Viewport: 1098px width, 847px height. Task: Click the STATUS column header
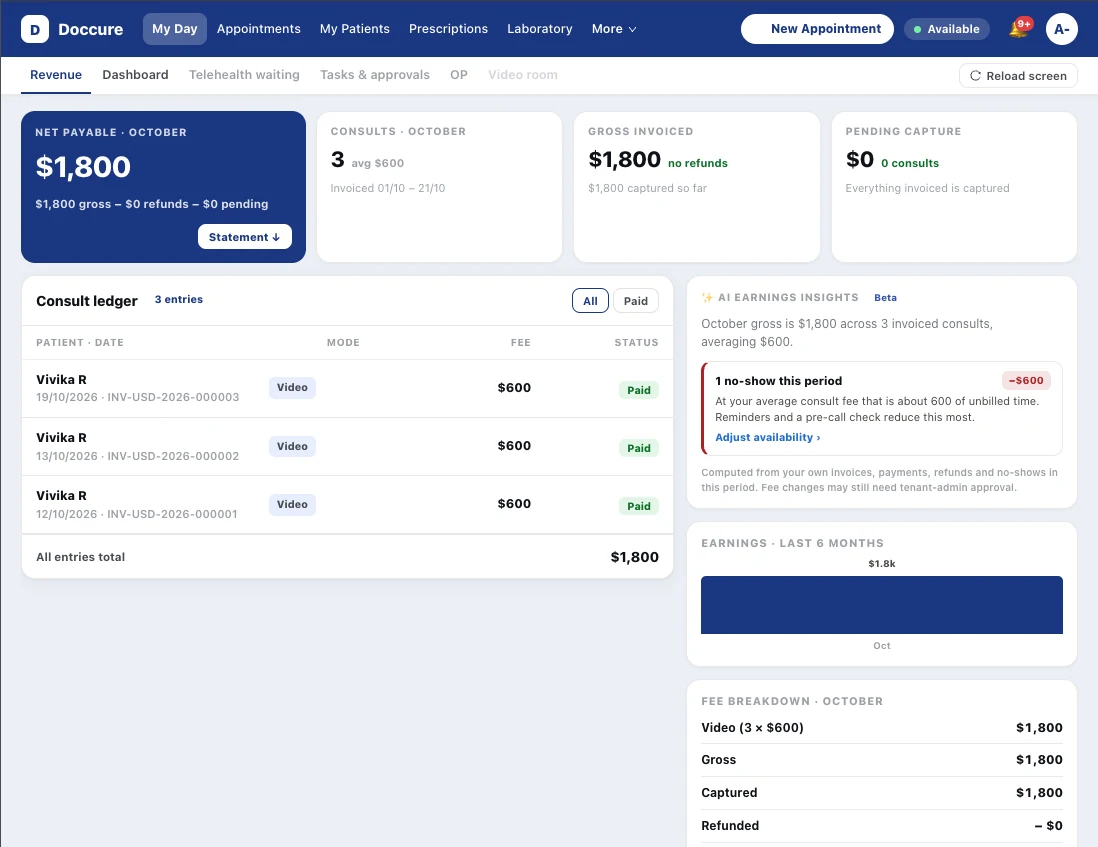(636, 342)
